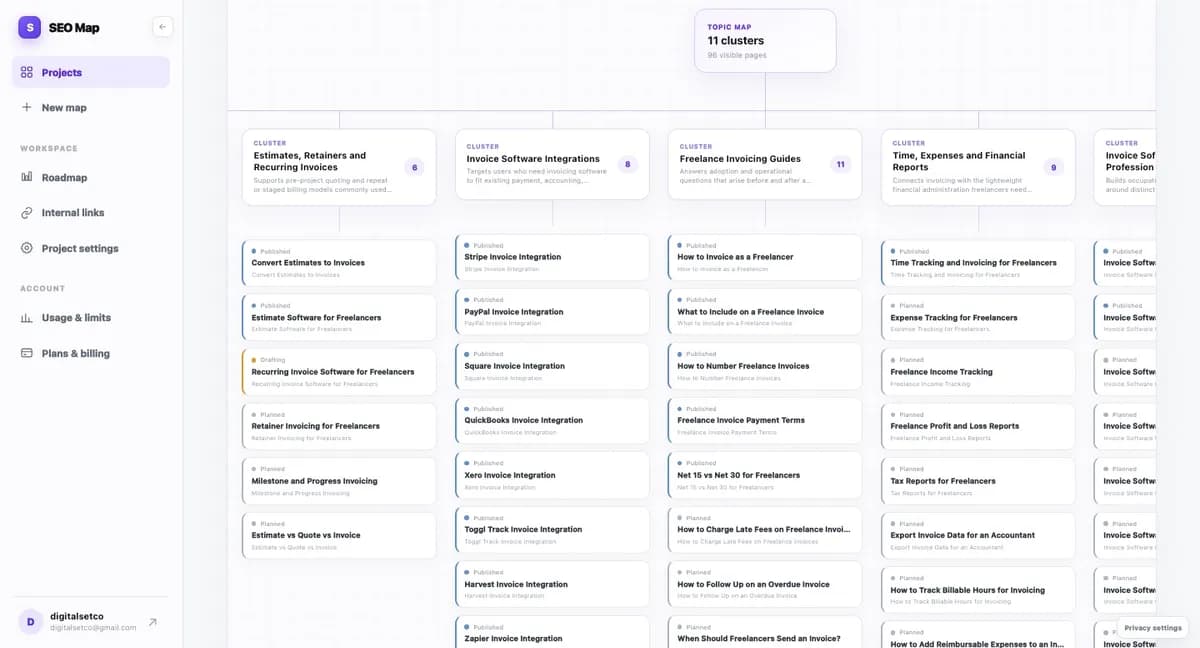Open Estimates, Retainers and Recurring Invoices cluster
Image resolution: width=1200 pixels, height=648 pixels.
click(339, 167)
